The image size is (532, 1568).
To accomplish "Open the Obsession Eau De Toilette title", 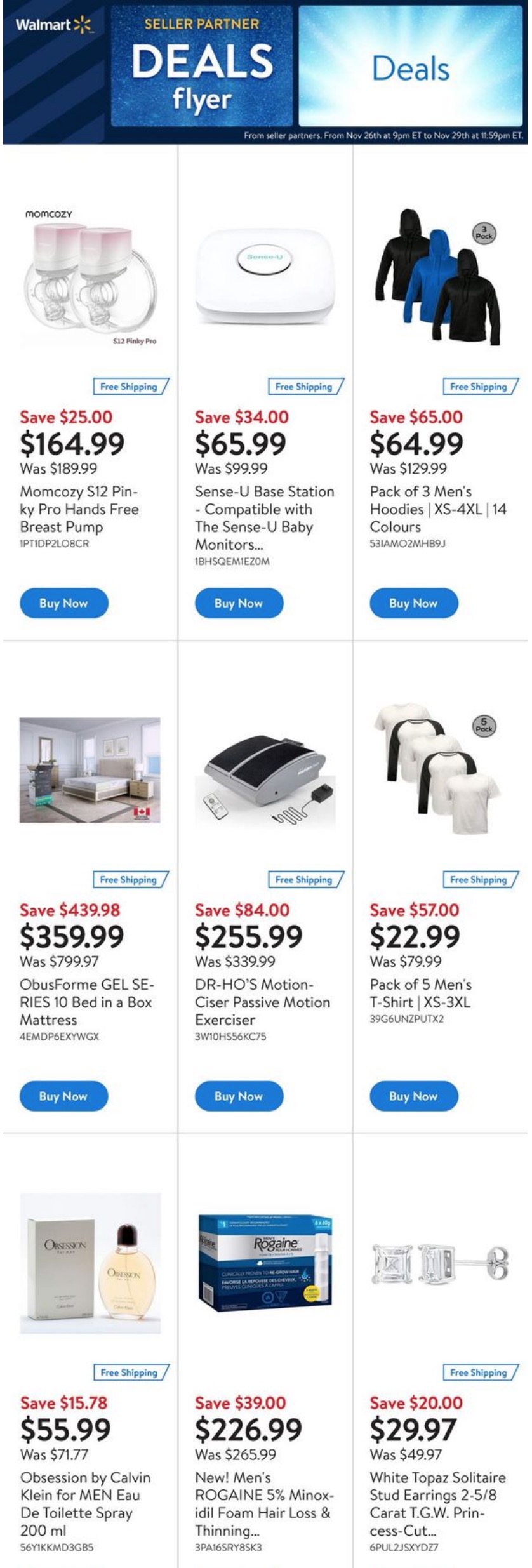I will (x=85, y=1503).
